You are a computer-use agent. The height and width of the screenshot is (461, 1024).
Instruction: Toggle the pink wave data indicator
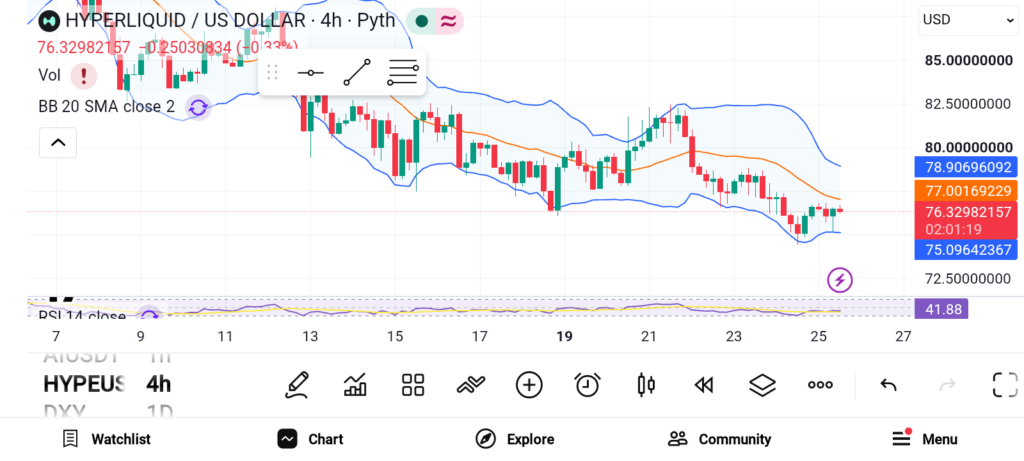click(448, 21)
